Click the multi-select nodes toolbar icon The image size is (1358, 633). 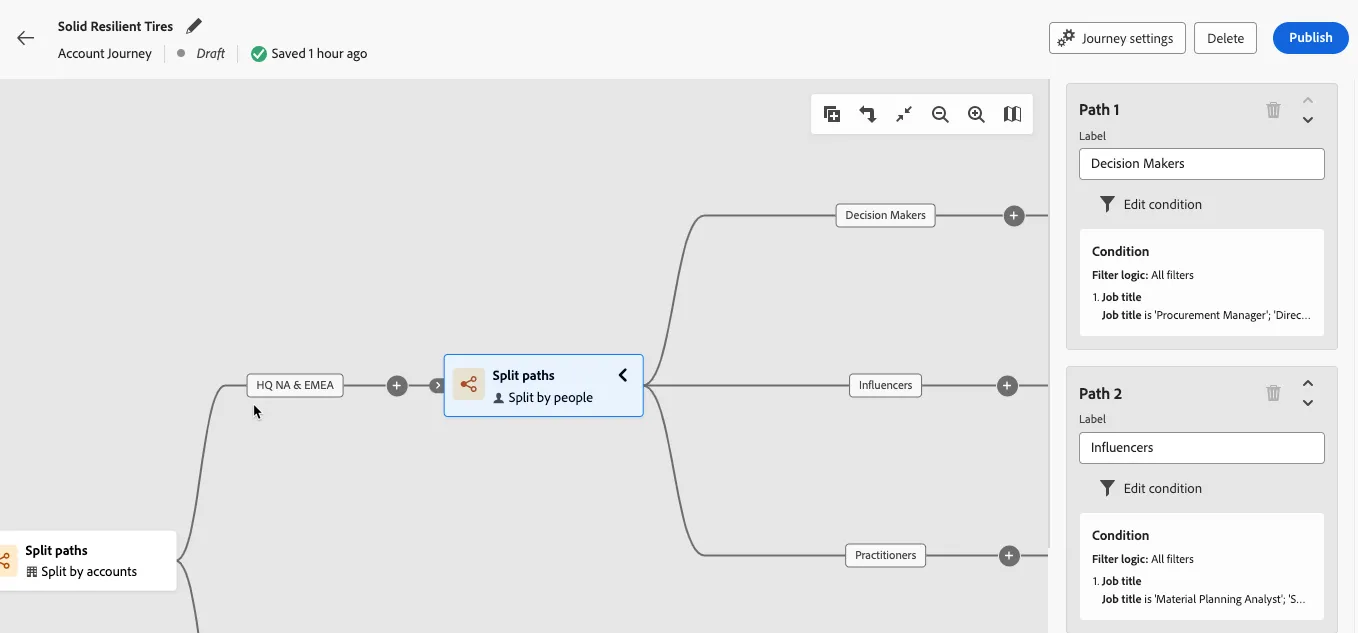click(x=832, y=114)
